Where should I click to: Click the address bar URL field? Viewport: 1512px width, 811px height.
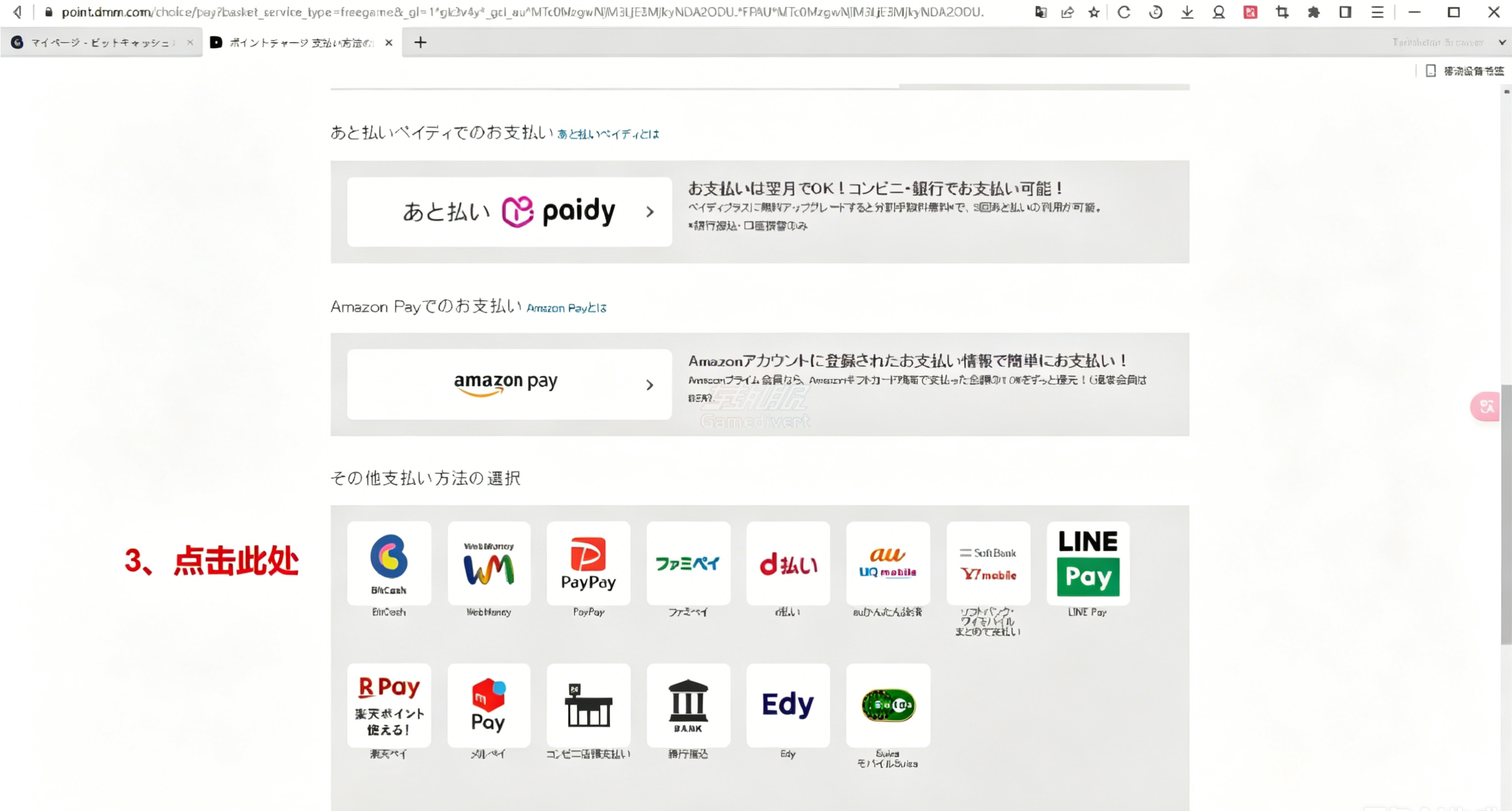[522, 12]
